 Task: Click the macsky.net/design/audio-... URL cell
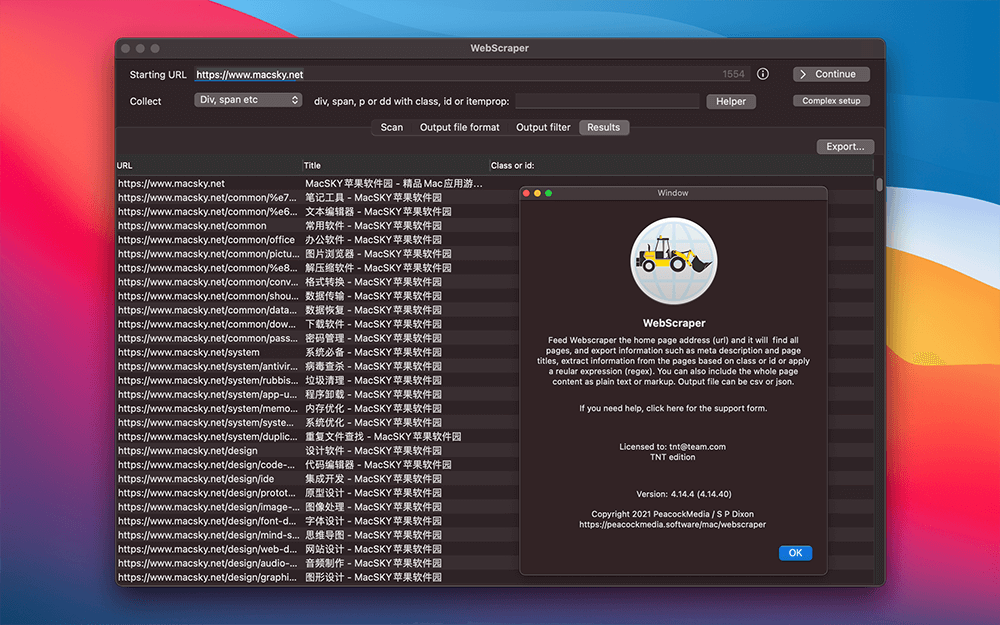pyautogui.click(x=209, y=563)
